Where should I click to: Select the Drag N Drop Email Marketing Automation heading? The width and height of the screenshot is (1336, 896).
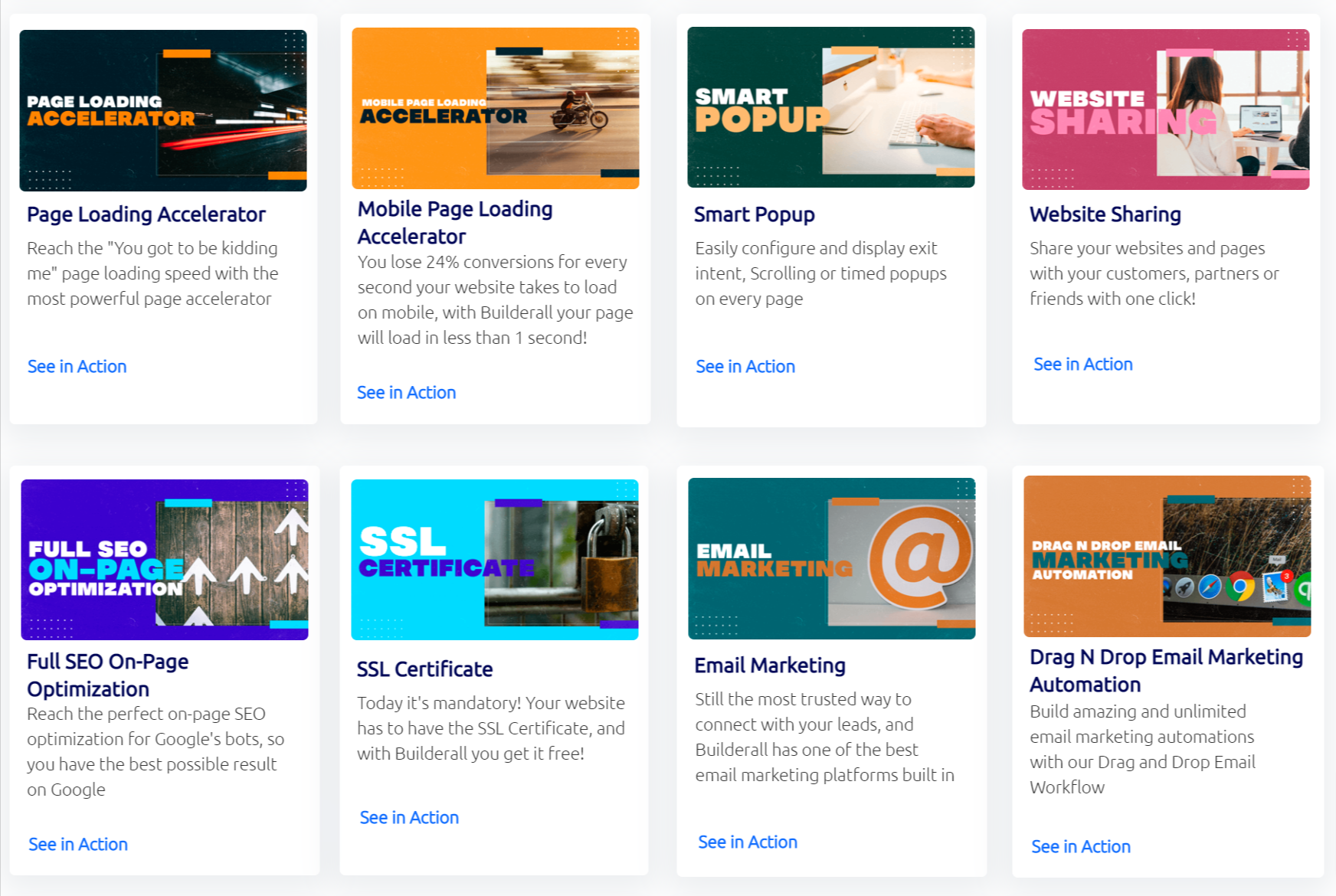(1166, 671)
